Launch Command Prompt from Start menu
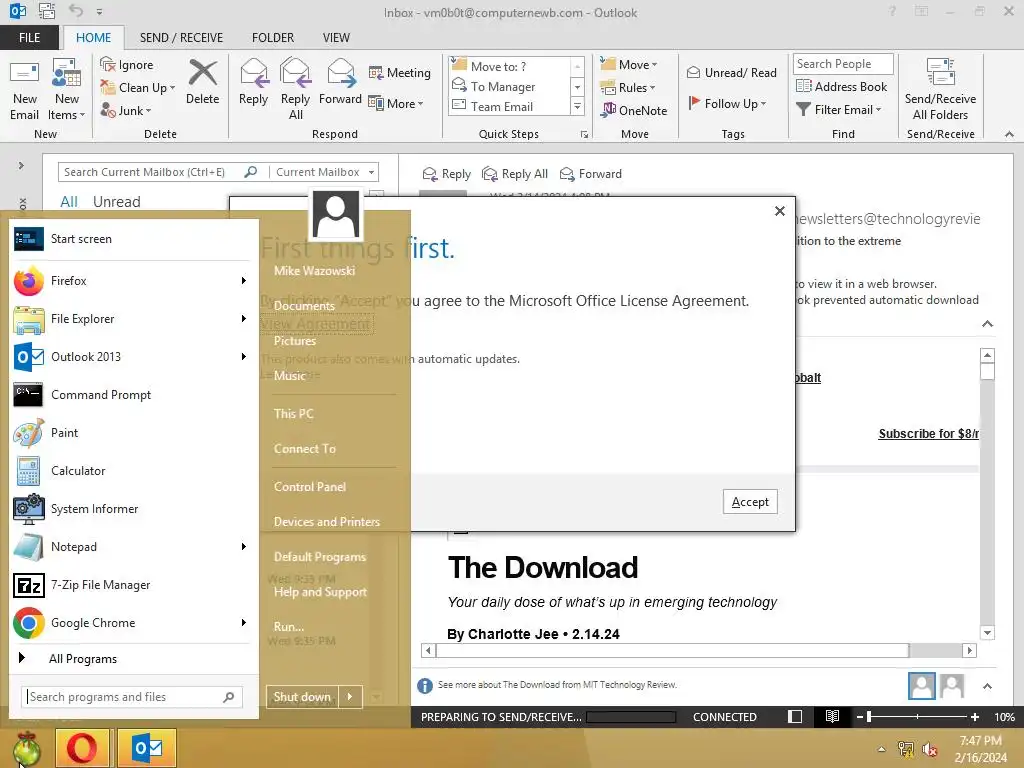1024x768 pixels. click(131, 395)
